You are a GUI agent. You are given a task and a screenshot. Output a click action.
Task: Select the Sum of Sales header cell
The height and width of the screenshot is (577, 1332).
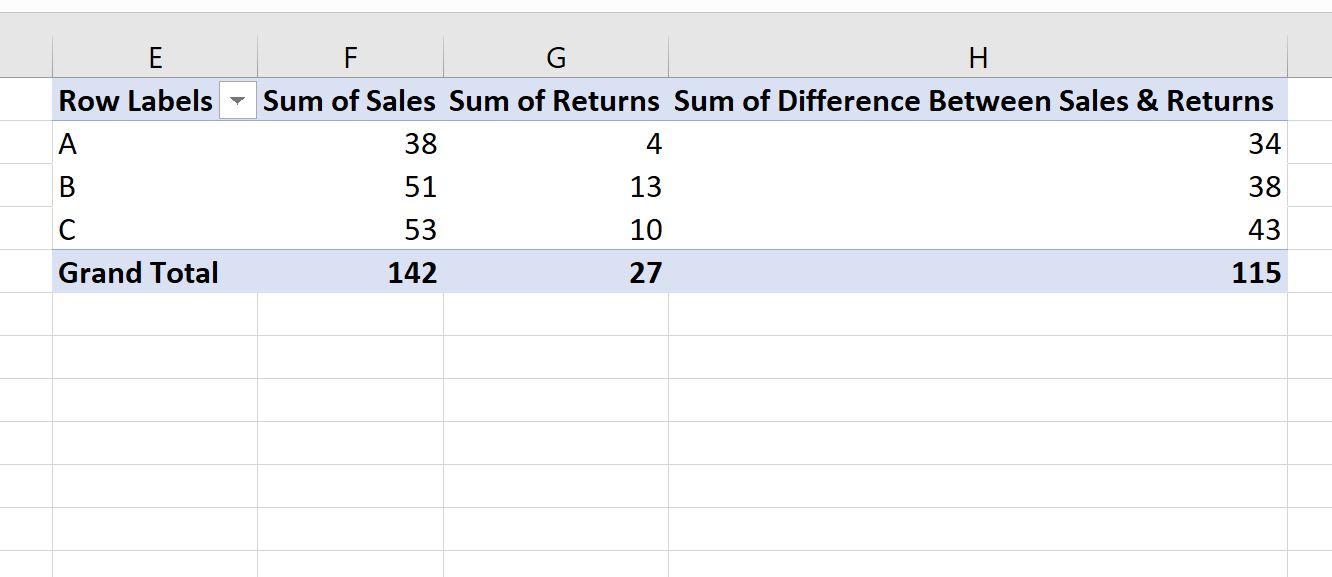tap(350, 101)
